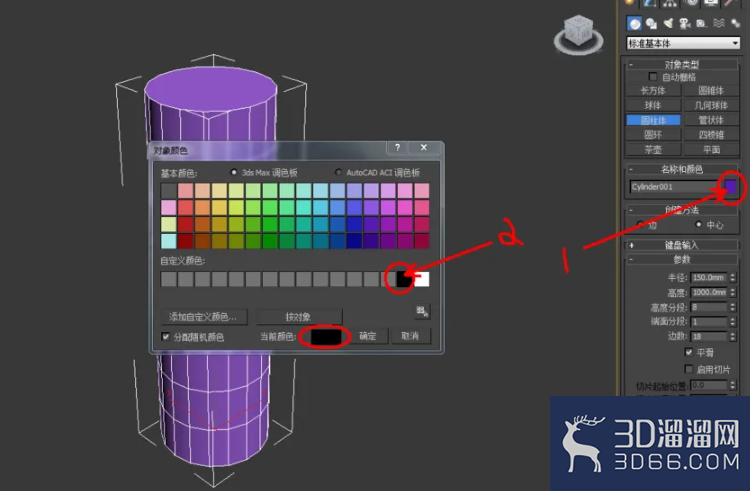Enable the 启用切片 checkbox
750x491 pixels.
(x=689, y=369)
